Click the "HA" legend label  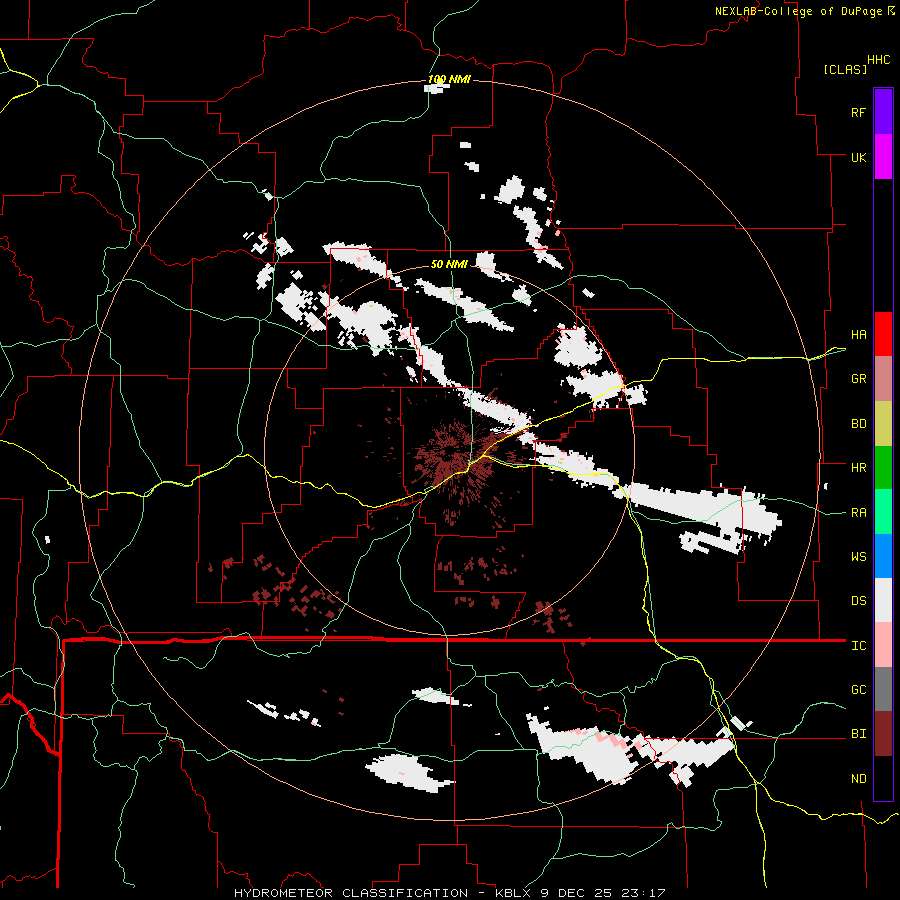pyautogui.click(x=858, y=335)
